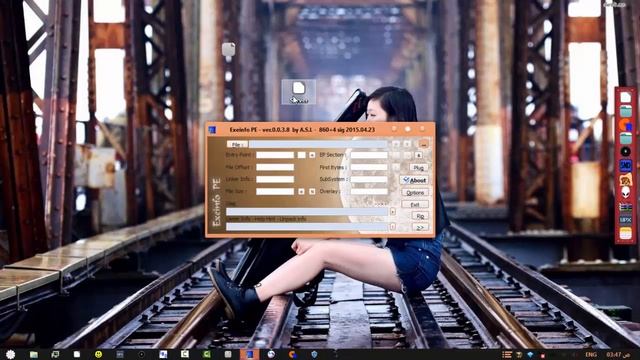
Task: Click the yellow smiley icon on the taskbar
Action: point(98,354)
